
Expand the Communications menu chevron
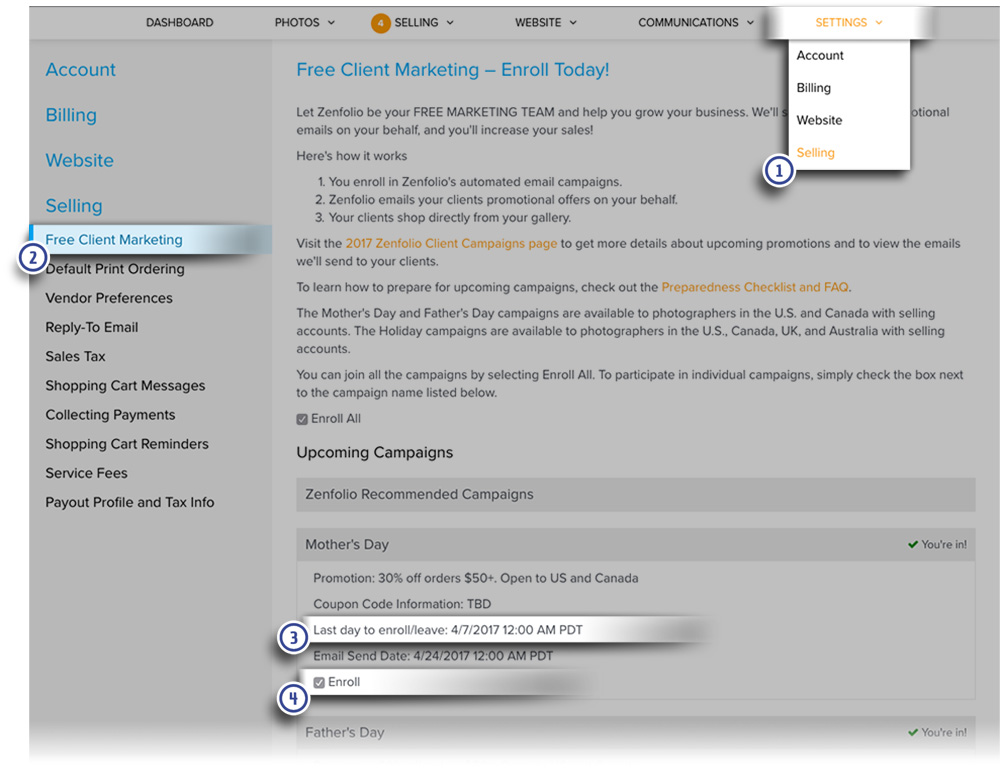click(x=750, y=22)
